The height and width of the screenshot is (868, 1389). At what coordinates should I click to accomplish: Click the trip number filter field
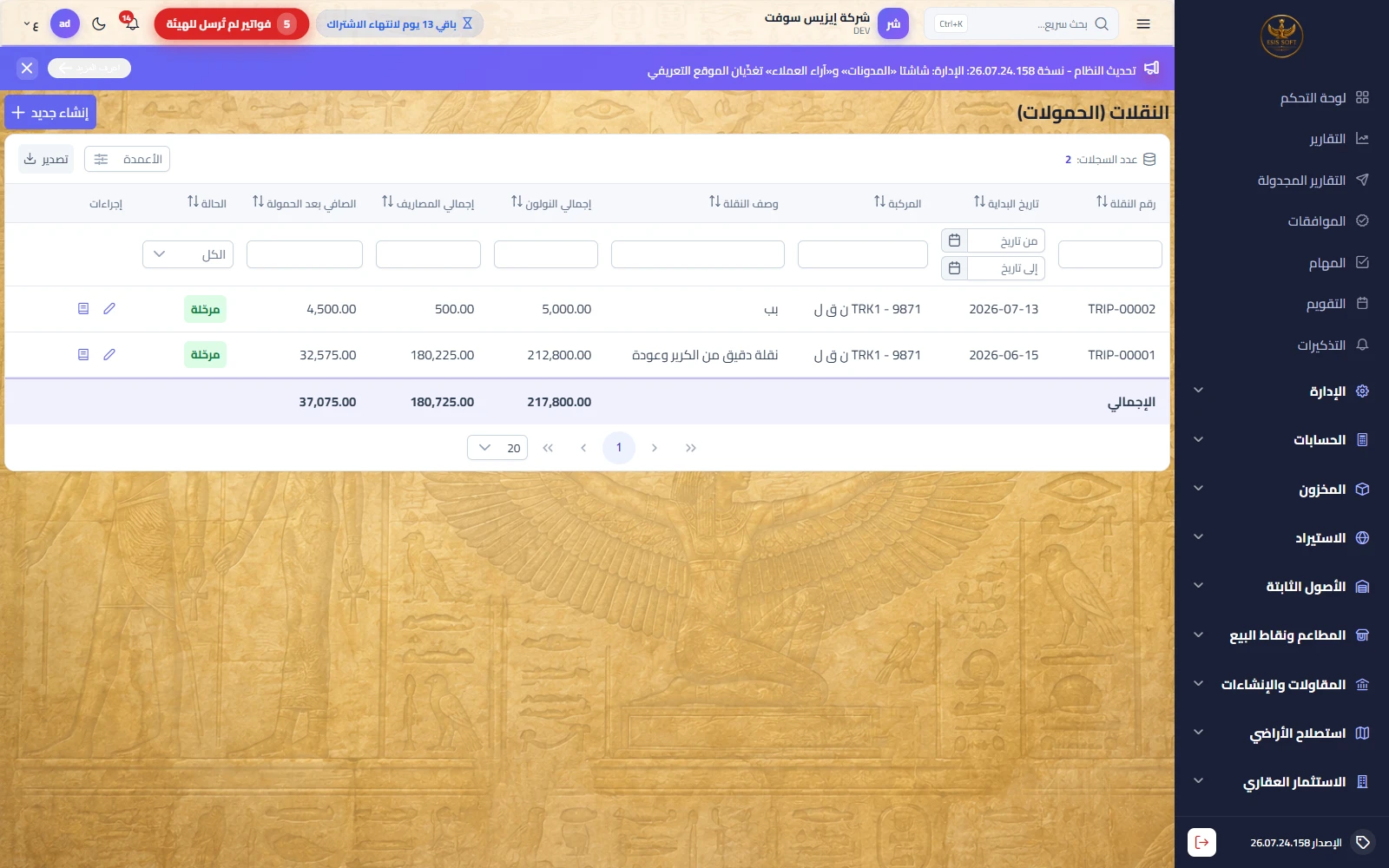click(x=1110, y=254)
